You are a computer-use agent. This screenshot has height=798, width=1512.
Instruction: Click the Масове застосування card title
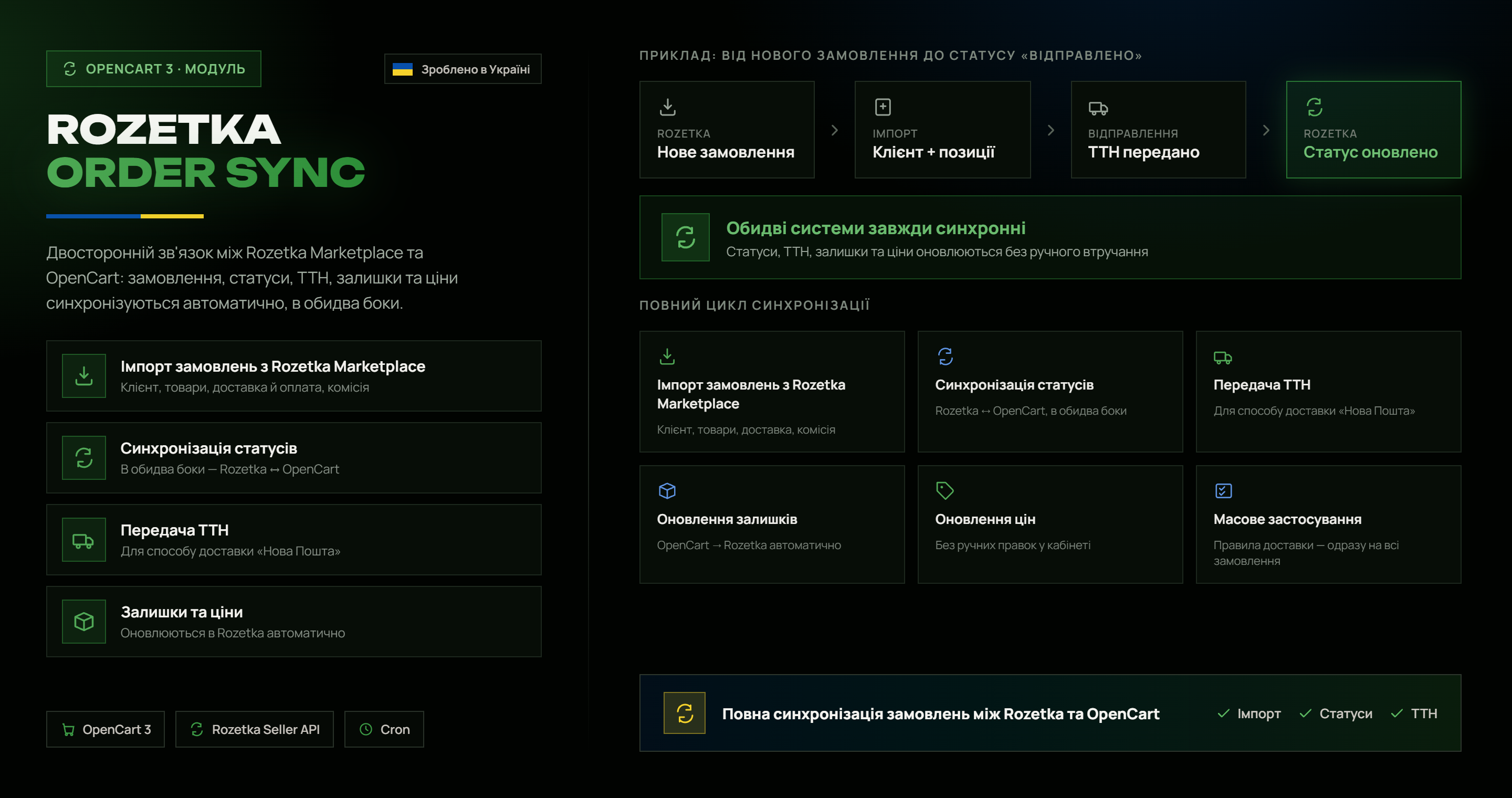click(x=1287, y=519)
